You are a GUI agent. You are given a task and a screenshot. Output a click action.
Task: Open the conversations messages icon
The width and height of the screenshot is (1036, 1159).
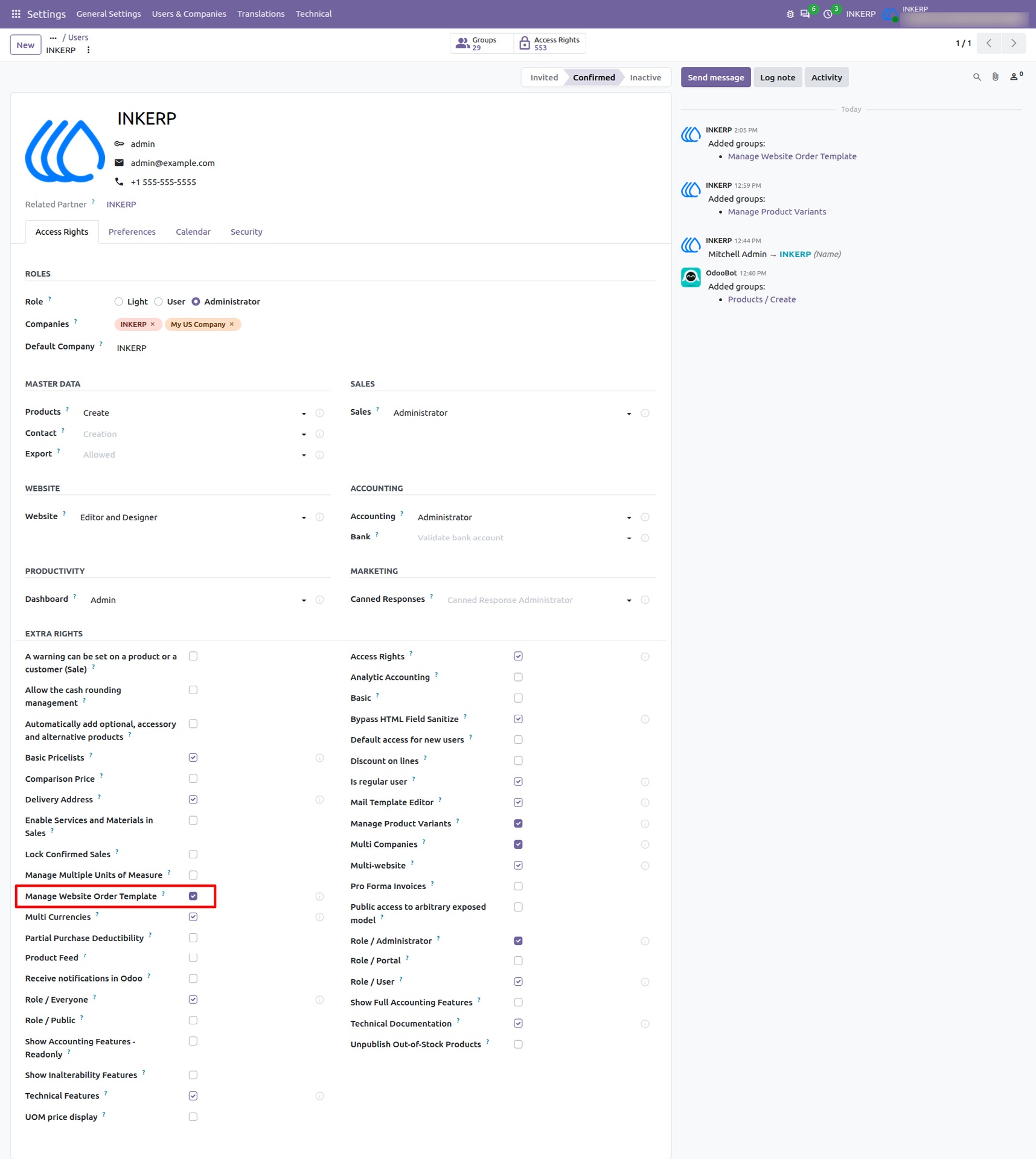tap(805, 14)
